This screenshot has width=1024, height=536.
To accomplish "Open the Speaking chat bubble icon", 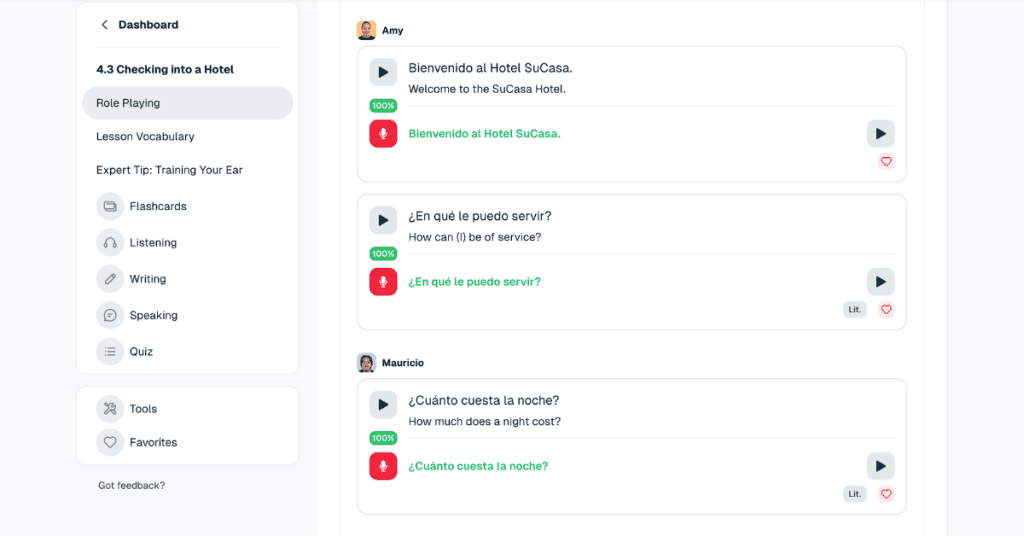I will pos(110,315).
